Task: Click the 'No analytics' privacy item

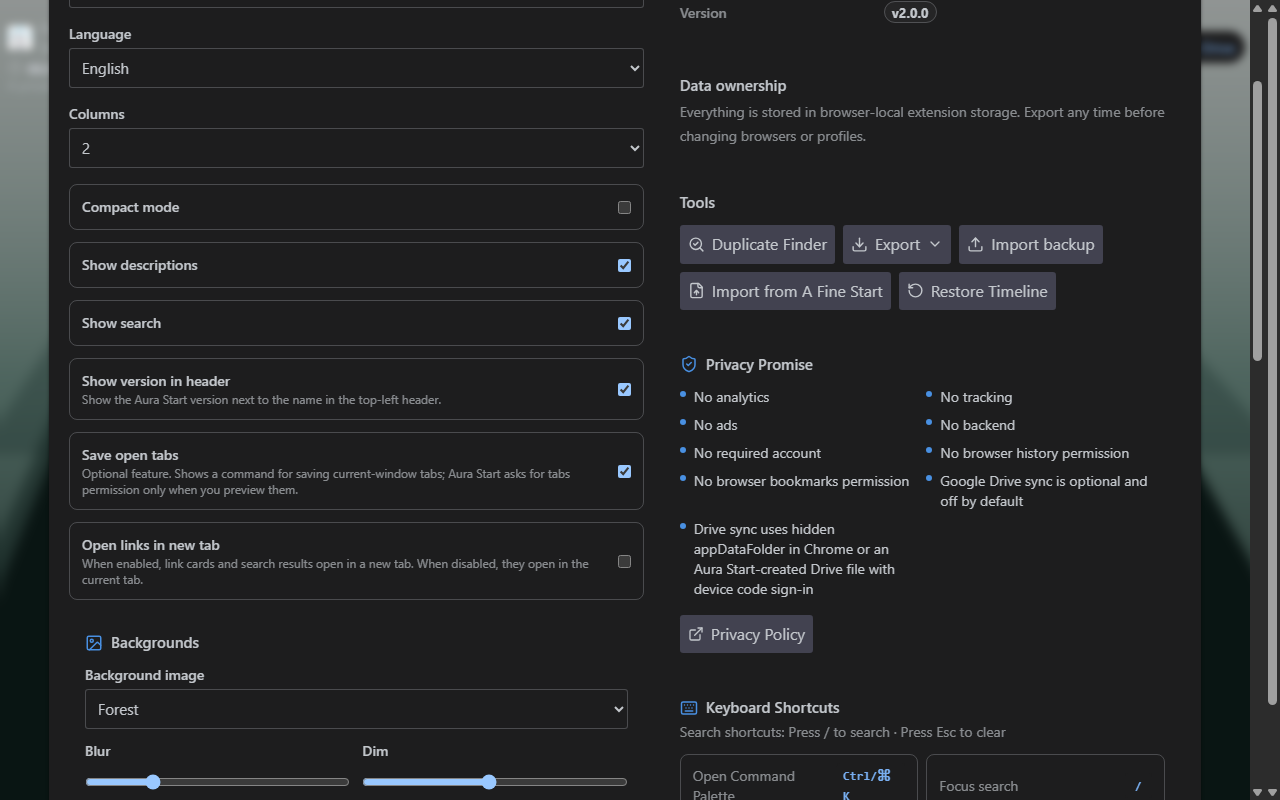Action: point(731,397)
